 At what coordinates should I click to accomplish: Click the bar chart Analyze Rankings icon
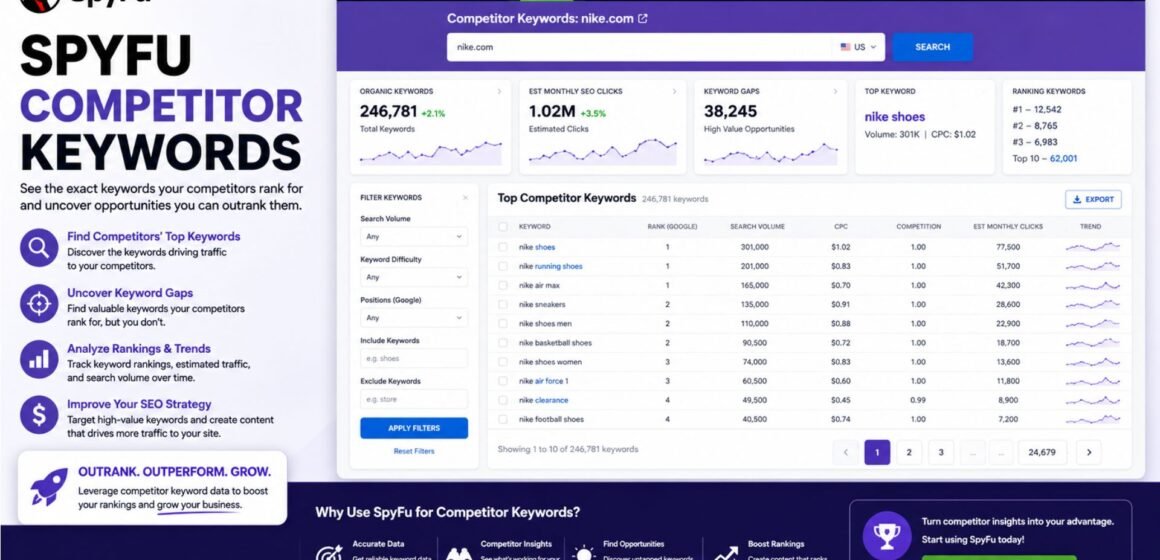38,359
